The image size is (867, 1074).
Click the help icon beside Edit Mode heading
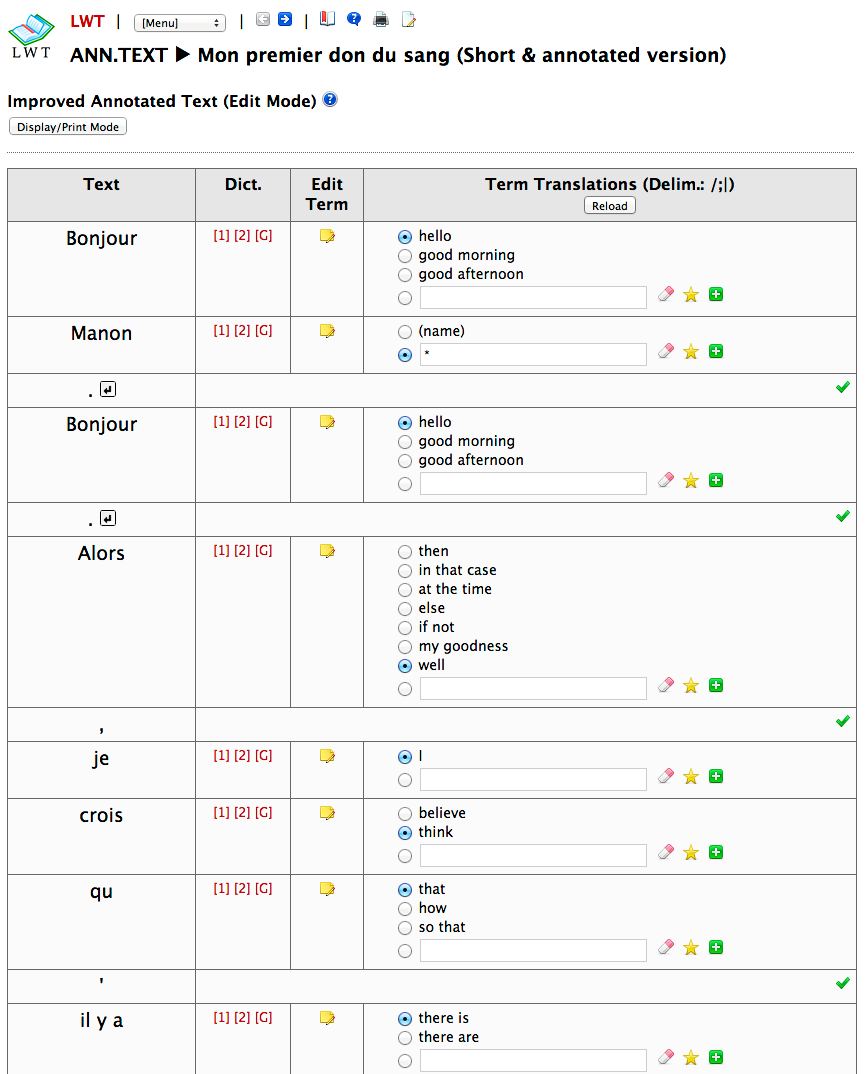tap(330, 100)
